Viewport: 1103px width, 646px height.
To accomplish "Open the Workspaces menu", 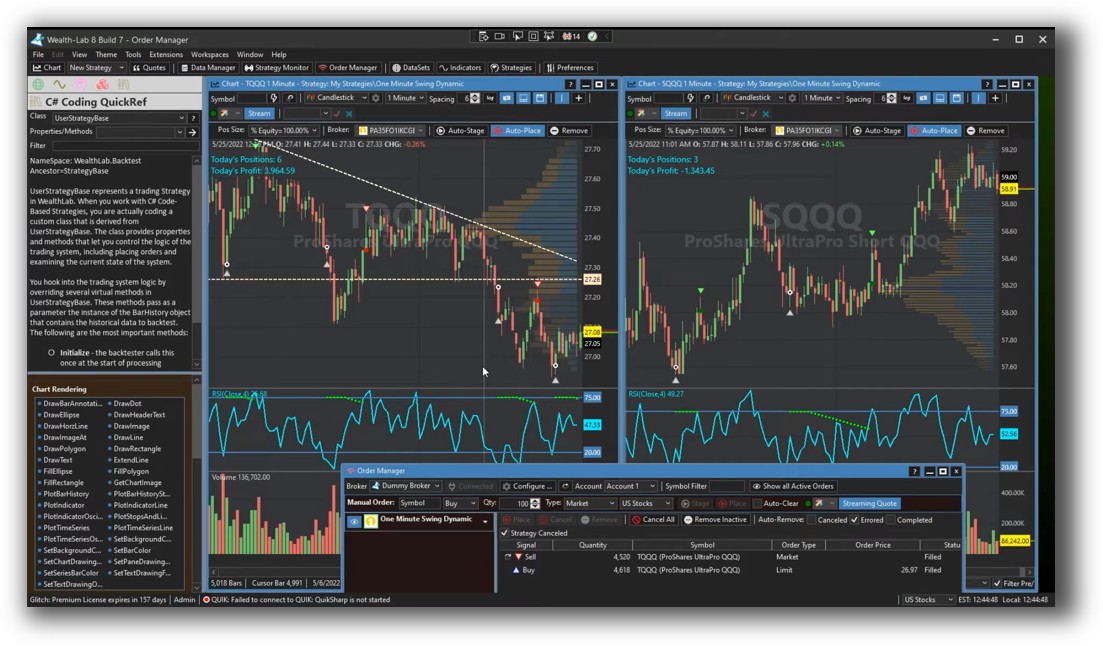I will pos(212,53).
